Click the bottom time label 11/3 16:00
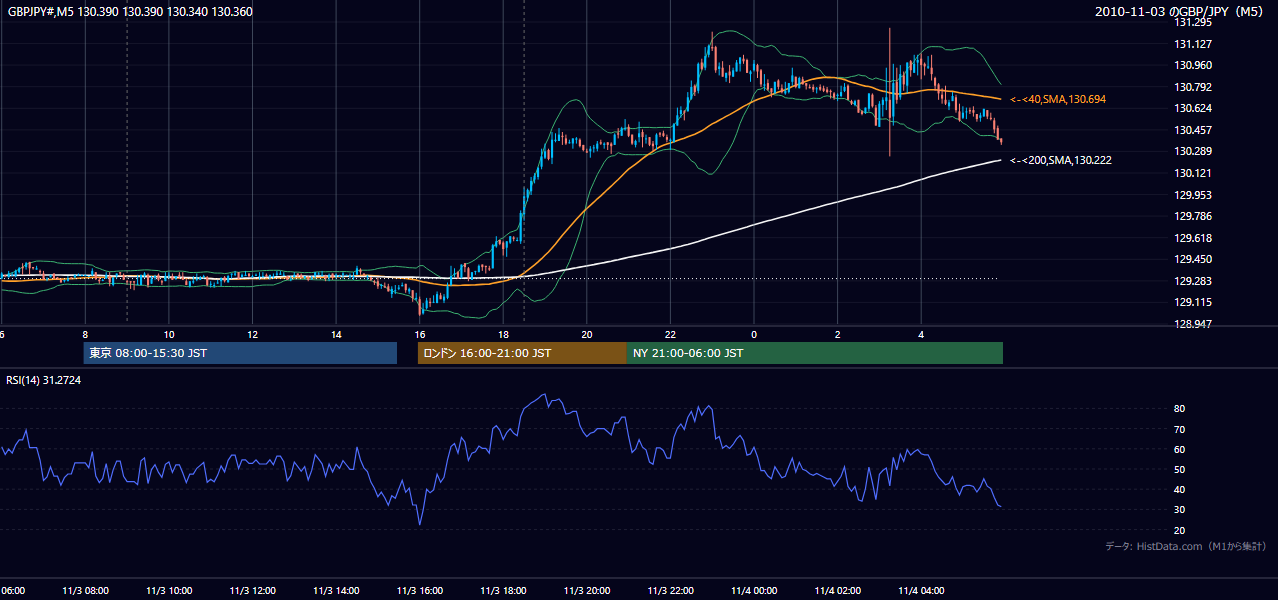The width and height of the screenshot is (1278, 600). (420, 590)
